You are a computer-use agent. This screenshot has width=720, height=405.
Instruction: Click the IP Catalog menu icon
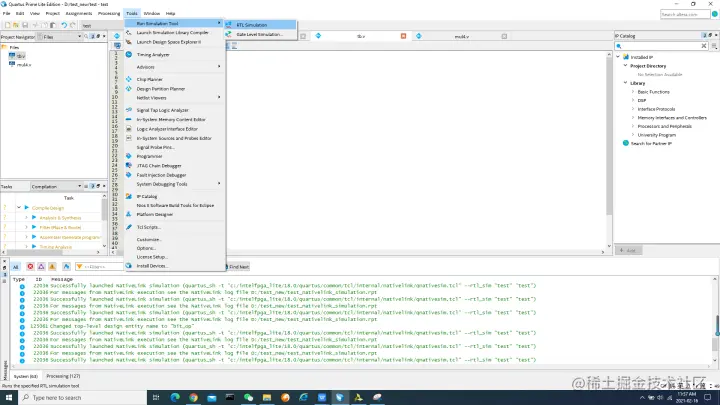coord(129,196)
